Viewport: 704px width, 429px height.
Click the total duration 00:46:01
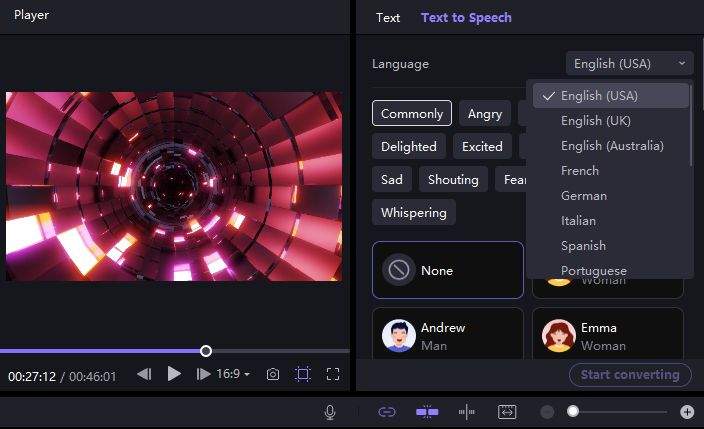[x=92, y=376]
